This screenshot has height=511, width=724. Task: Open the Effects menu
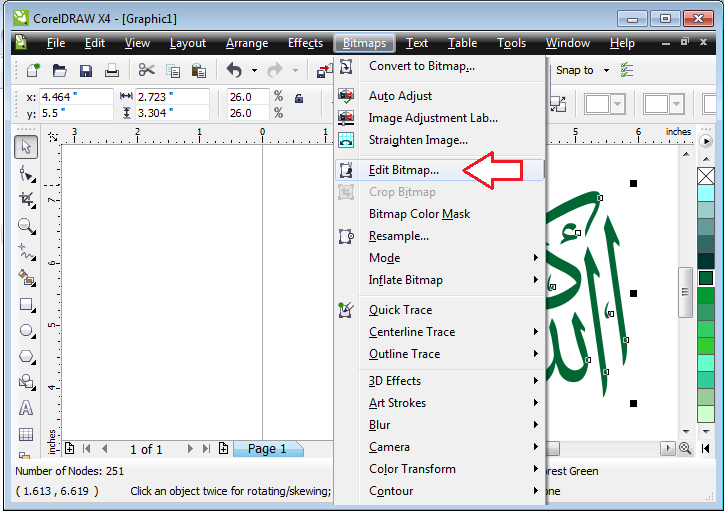tap(305, 43)
